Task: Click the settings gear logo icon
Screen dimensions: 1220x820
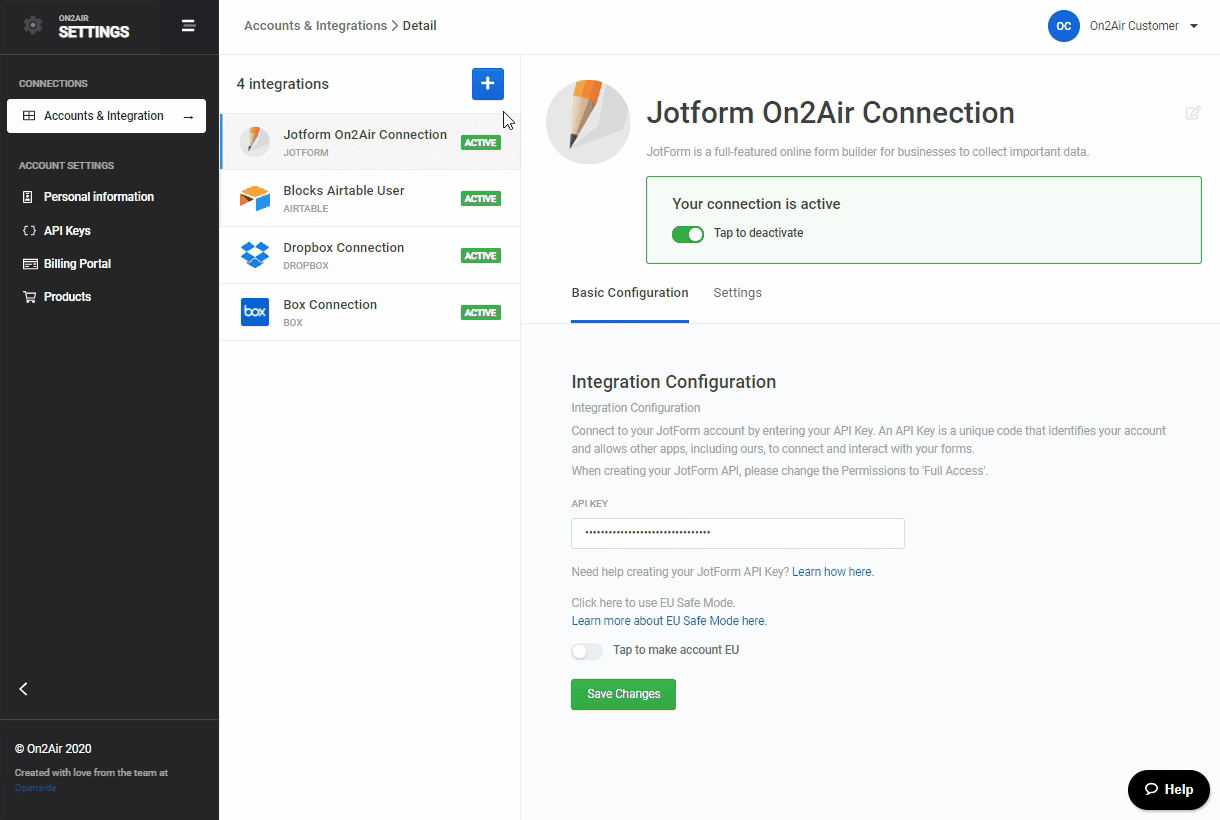Action: (x=33, y=26)
